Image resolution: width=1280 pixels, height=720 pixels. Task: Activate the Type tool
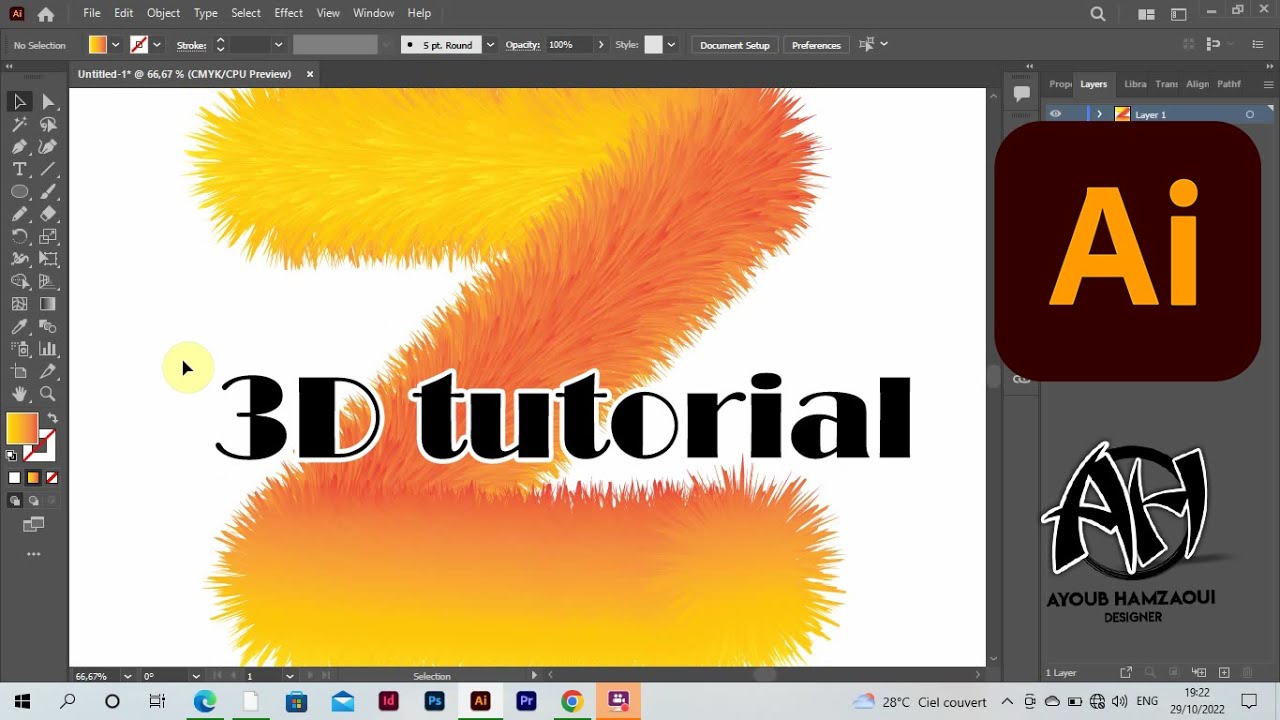click(19, 170)
